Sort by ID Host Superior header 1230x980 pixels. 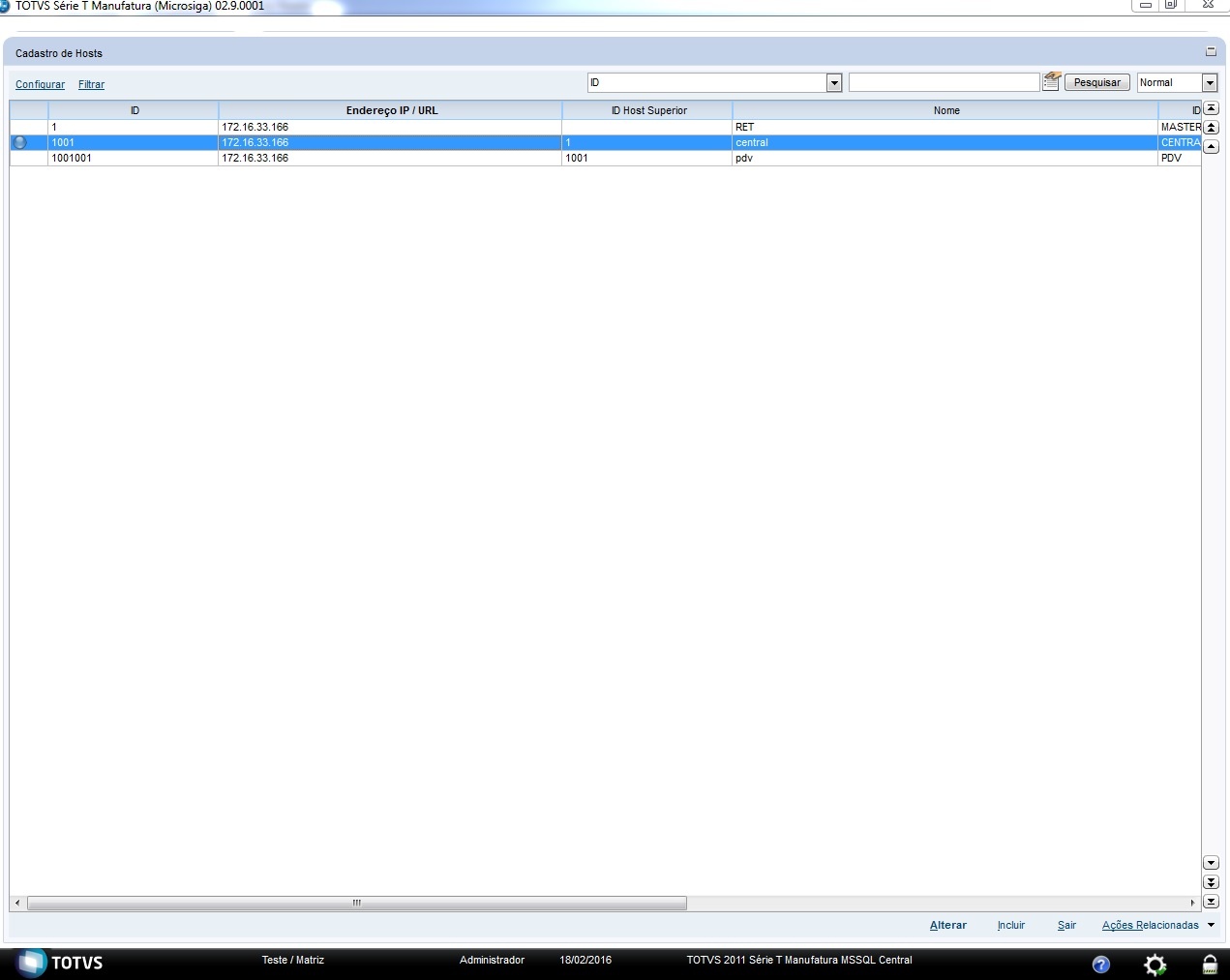point(647,110)
